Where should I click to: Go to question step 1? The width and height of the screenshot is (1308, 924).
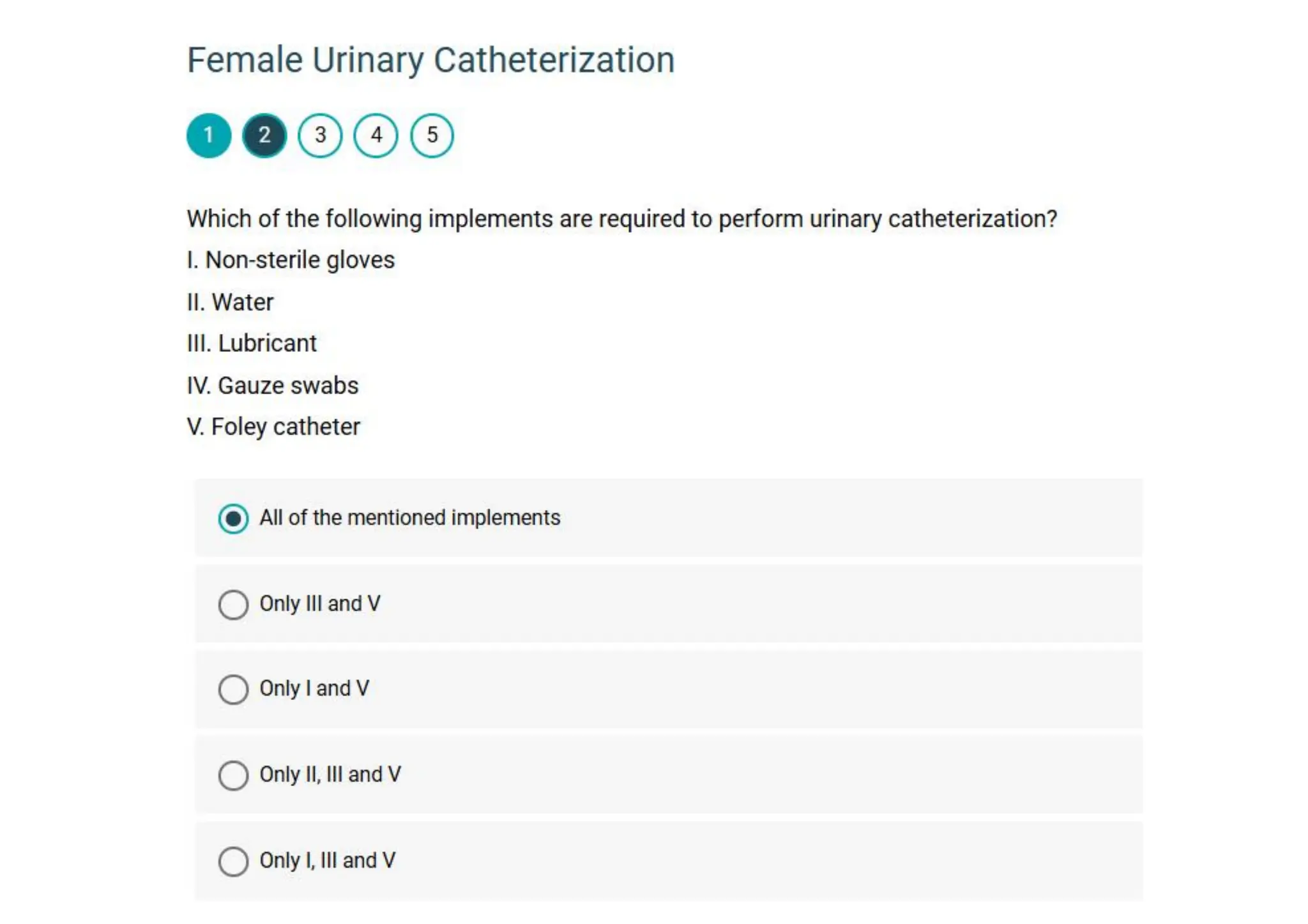pyautogui.click(x=208, y=135)
